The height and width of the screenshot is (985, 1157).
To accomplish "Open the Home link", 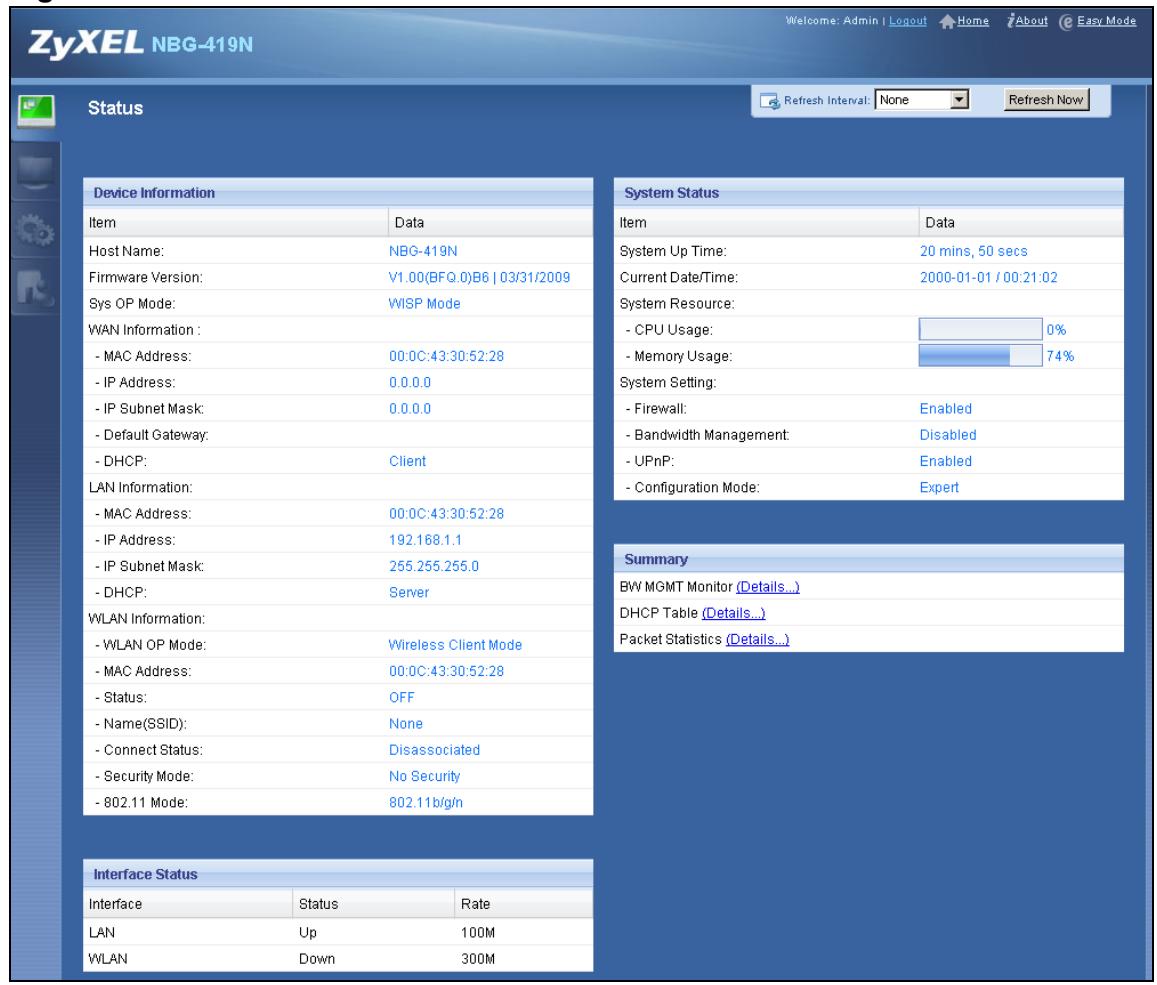I will [x=973, y=21].
